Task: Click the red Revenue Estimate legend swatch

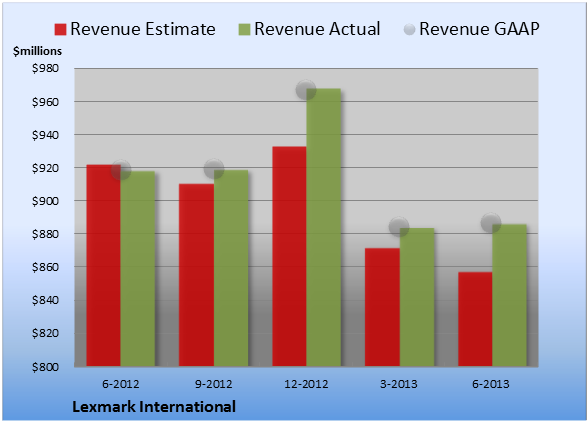Action: coord(60,30)
